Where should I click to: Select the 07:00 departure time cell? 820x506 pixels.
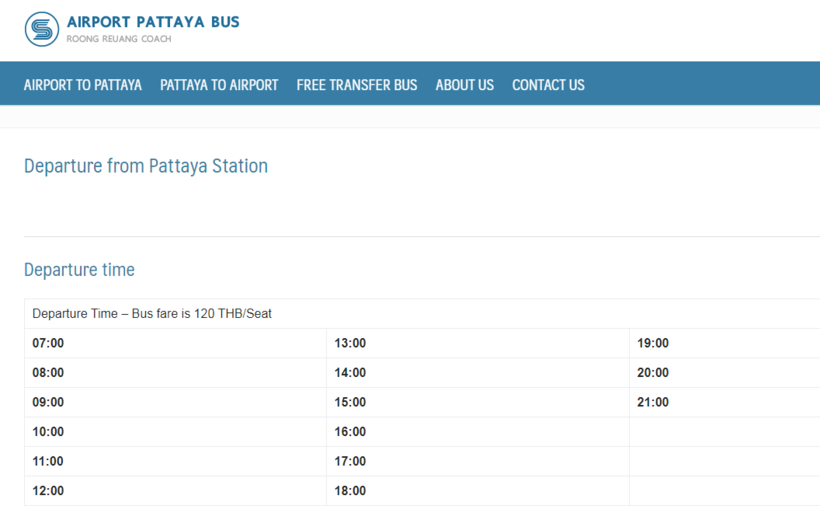pos(48,343)
